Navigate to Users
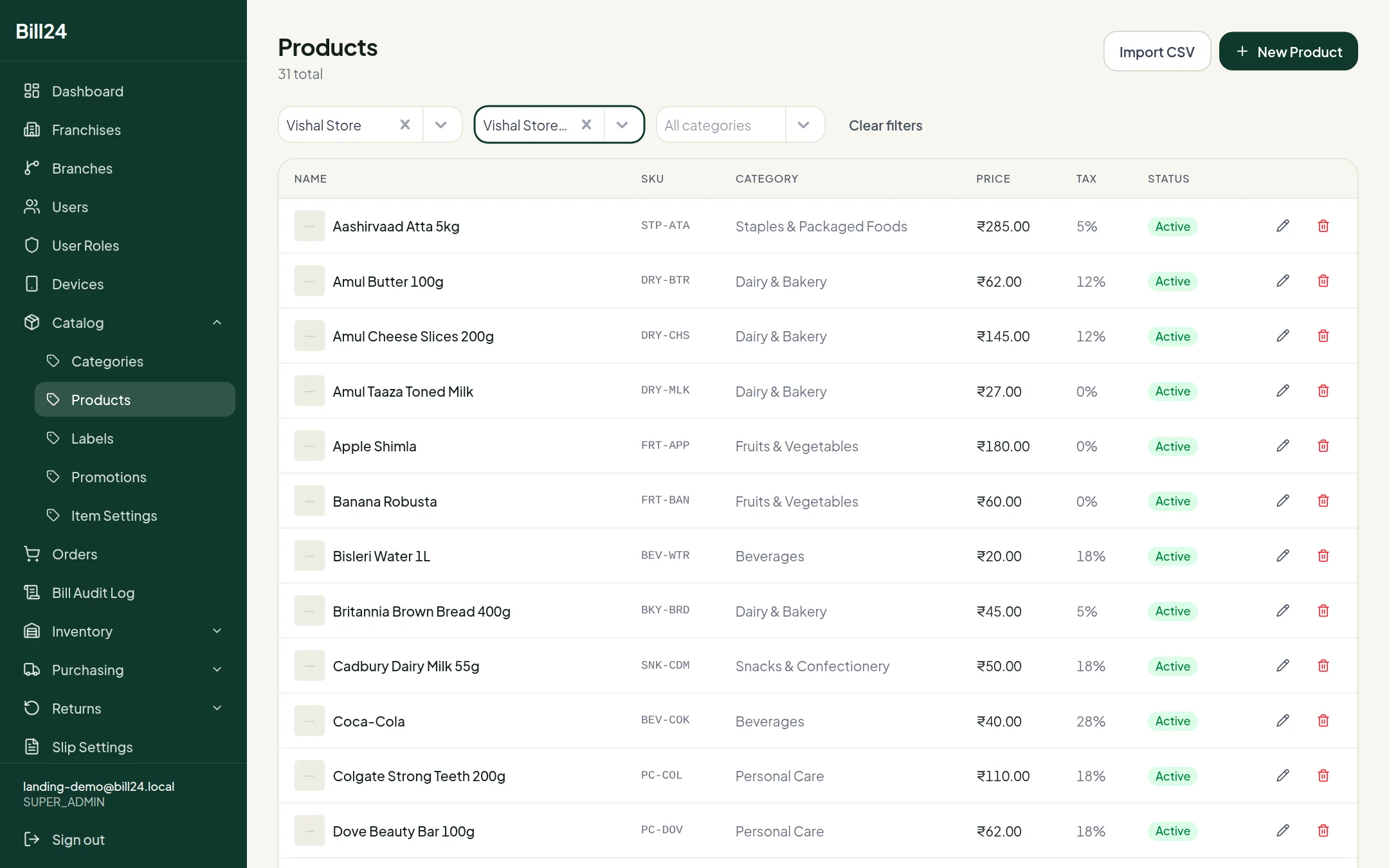 [123, 207]
